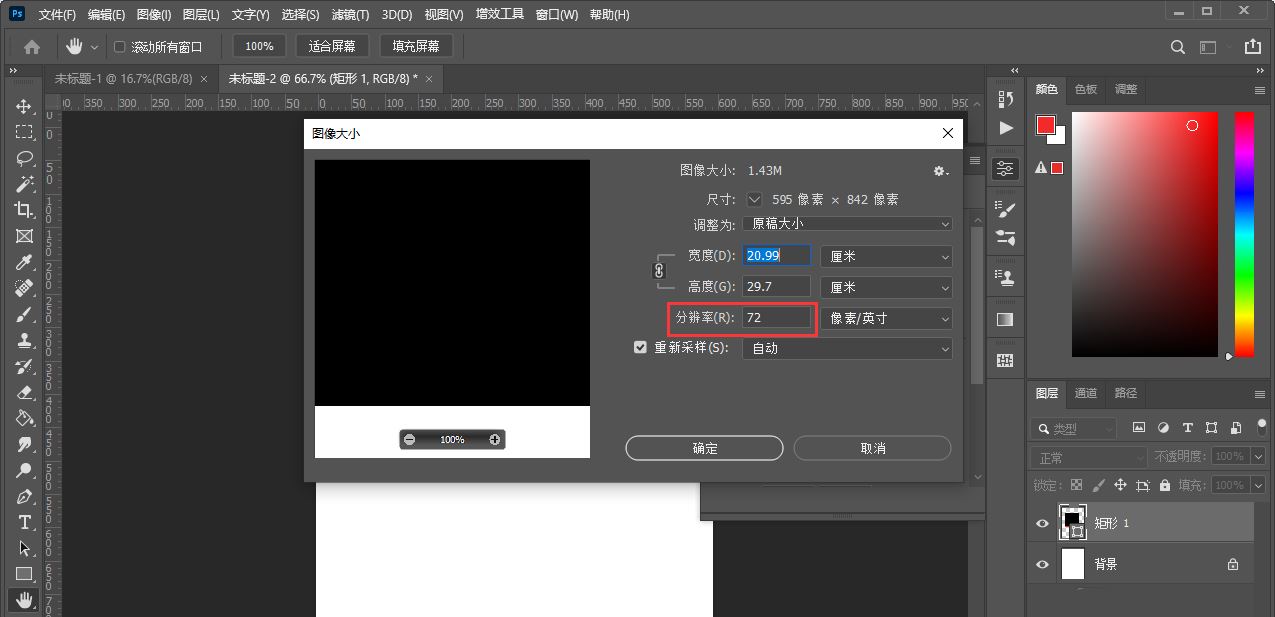Click the 确定 button
This screenshot has height=617, width=1275.
point(705,448)
